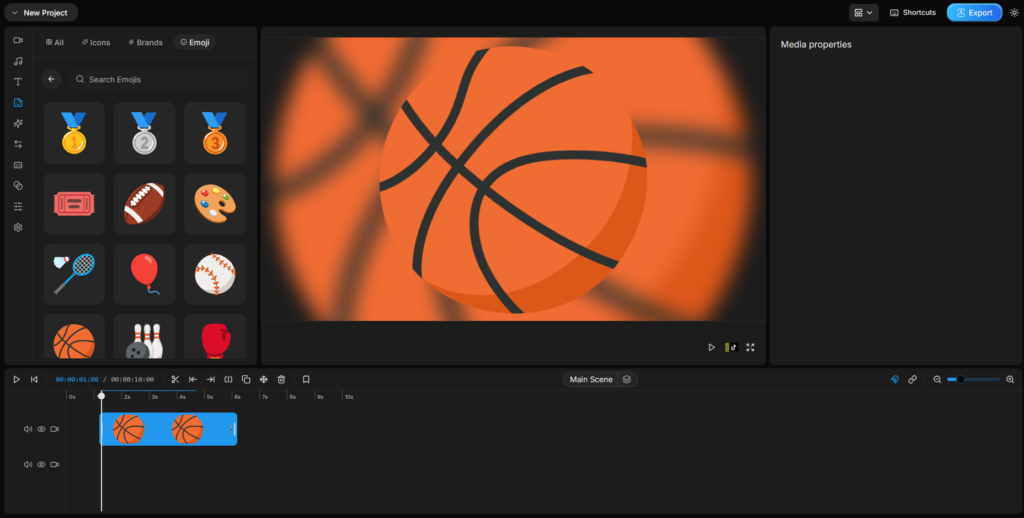The width and height of the screenshot is (1024, 518).
Task: Toggle the light/dark theme sun icon
Action: click(x=1012, y=13)
